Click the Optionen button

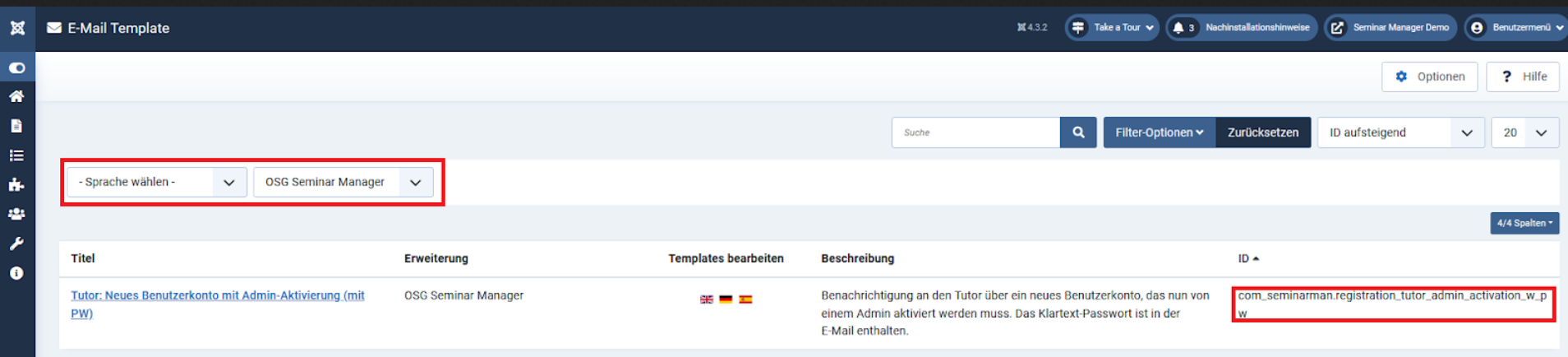point(1430,76)
